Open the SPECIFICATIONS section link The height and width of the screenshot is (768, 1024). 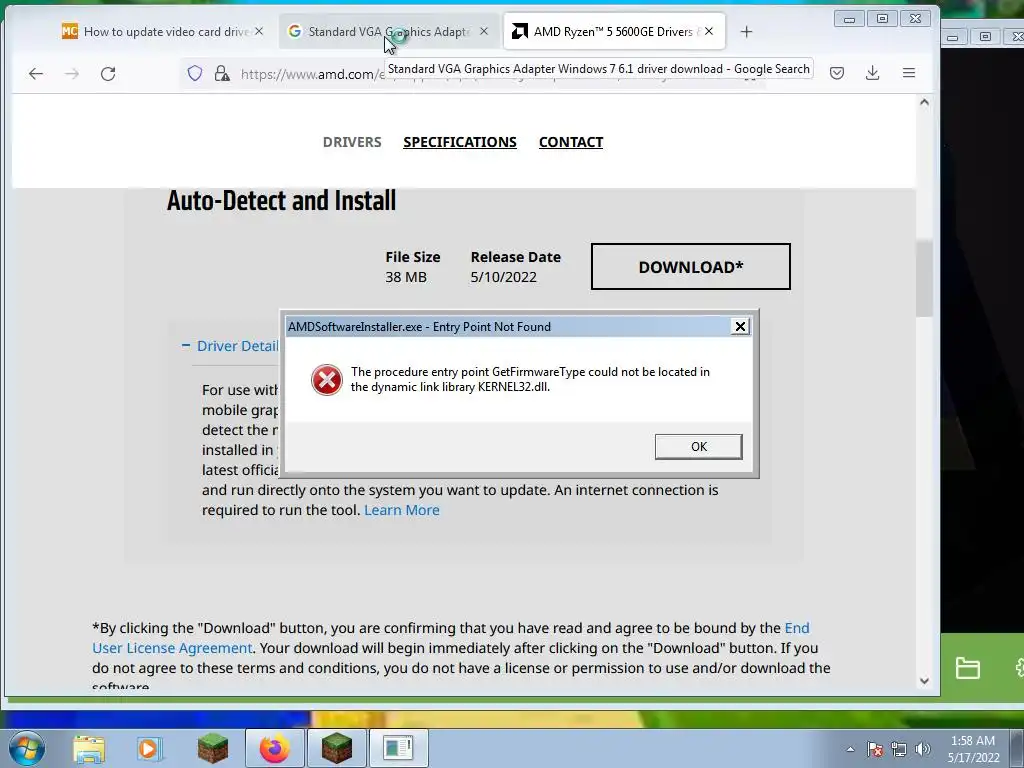coord(460,142)
